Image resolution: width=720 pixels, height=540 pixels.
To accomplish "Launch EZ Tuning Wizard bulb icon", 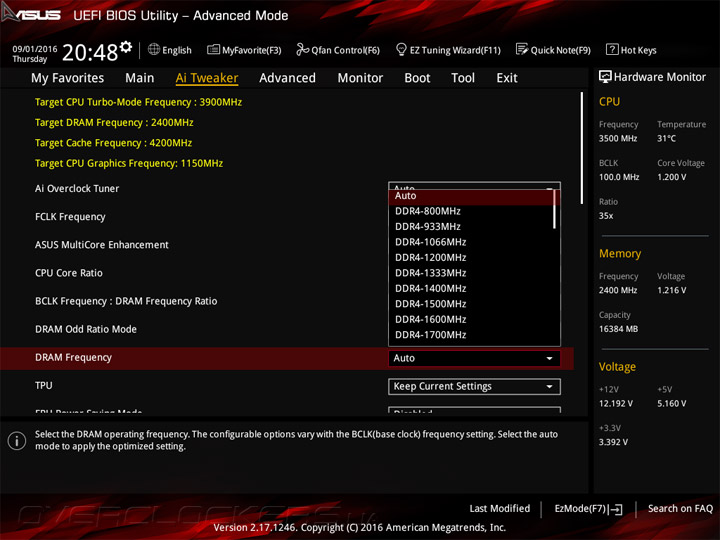I will coord(401,49).
